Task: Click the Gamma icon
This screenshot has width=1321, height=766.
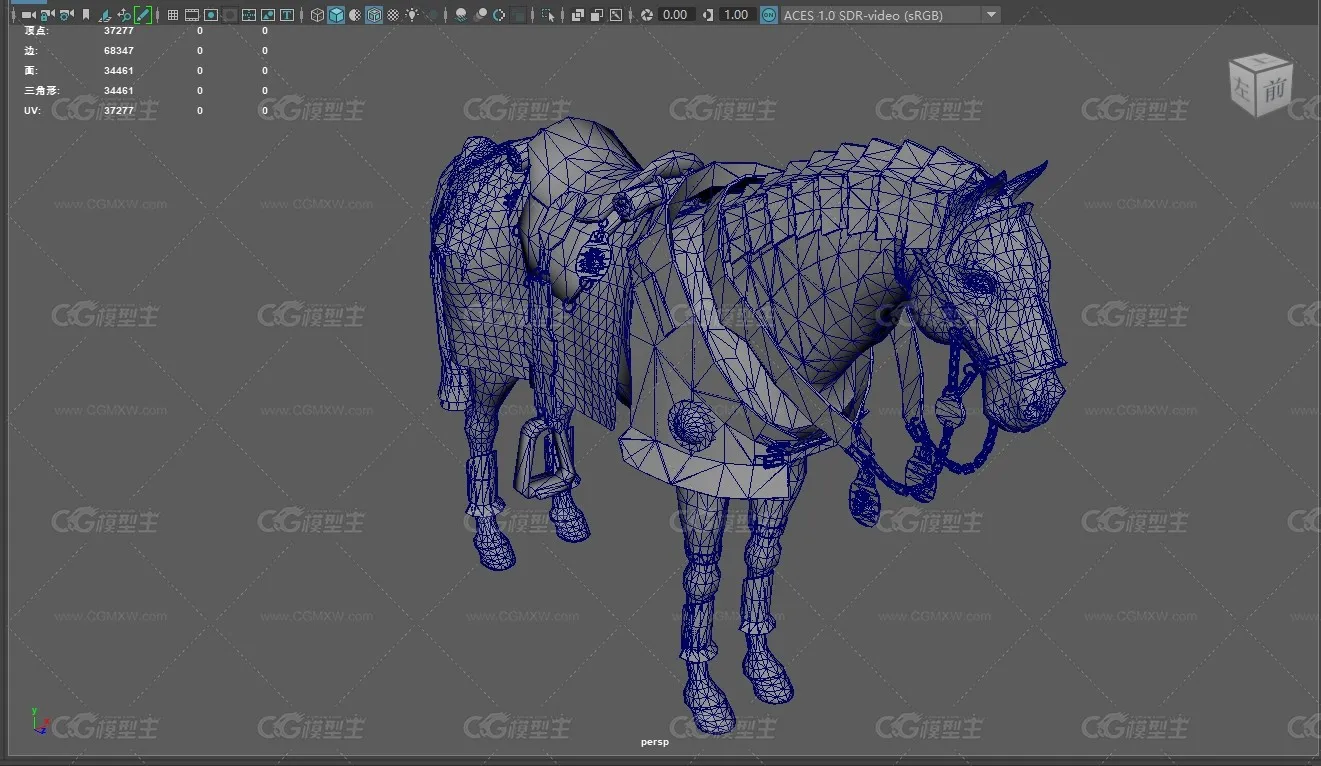Action: click(708, 15)
